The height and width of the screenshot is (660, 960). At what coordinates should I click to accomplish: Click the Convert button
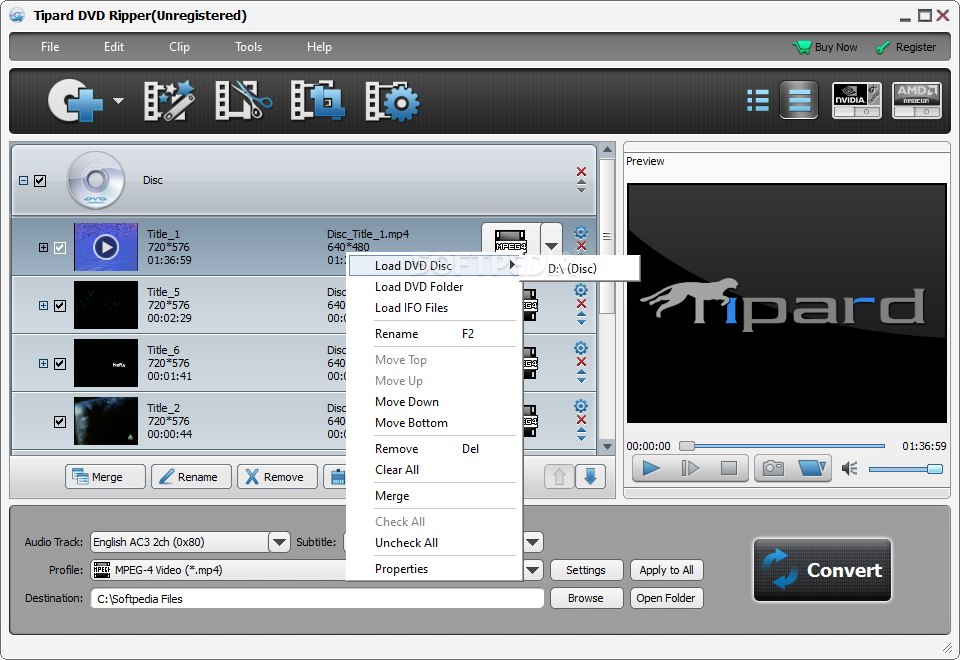[x=822, y=570]
